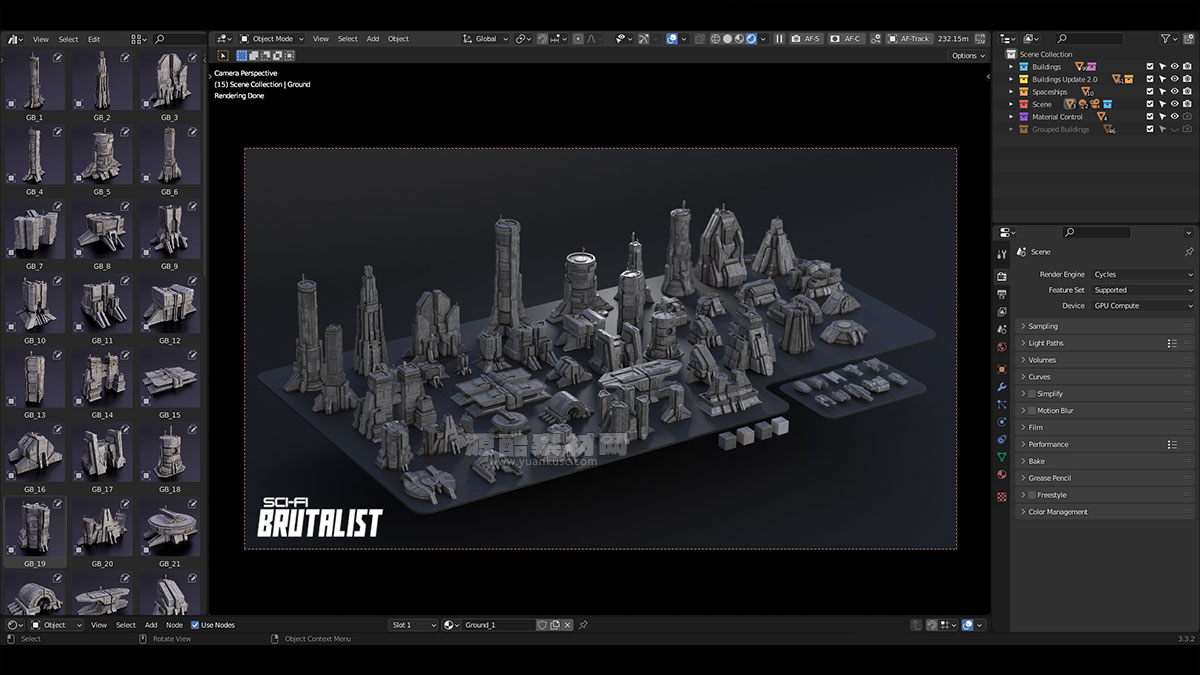Click the properties search field

click(x=1096, y=232)
